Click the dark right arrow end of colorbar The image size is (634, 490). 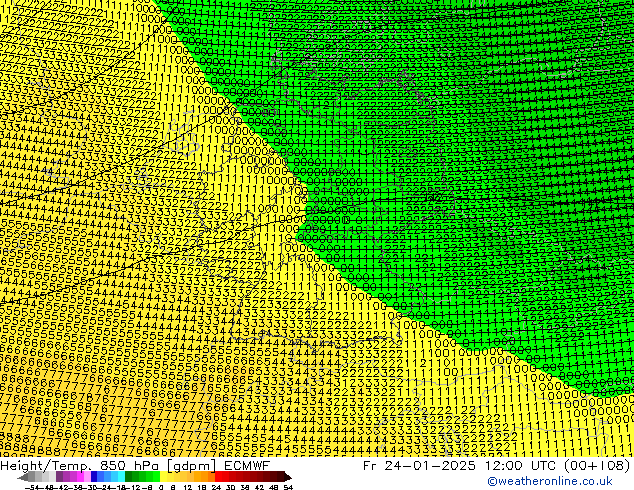pyautogui.click(x=288, y=477)
